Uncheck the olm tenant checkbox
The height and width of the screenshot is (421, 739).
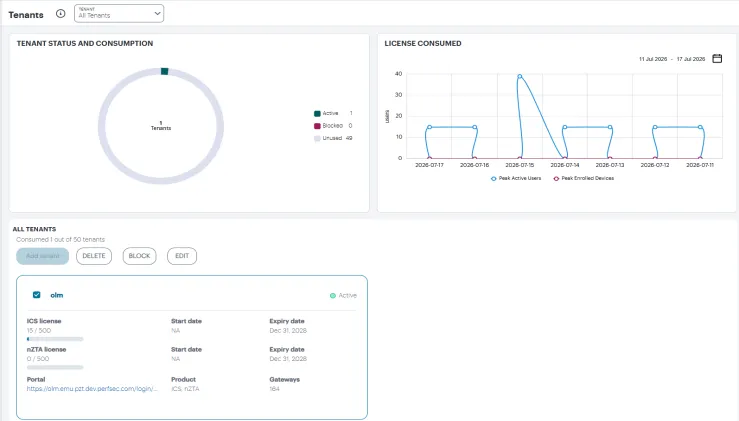pyautogui.click(x=36, y=295)
